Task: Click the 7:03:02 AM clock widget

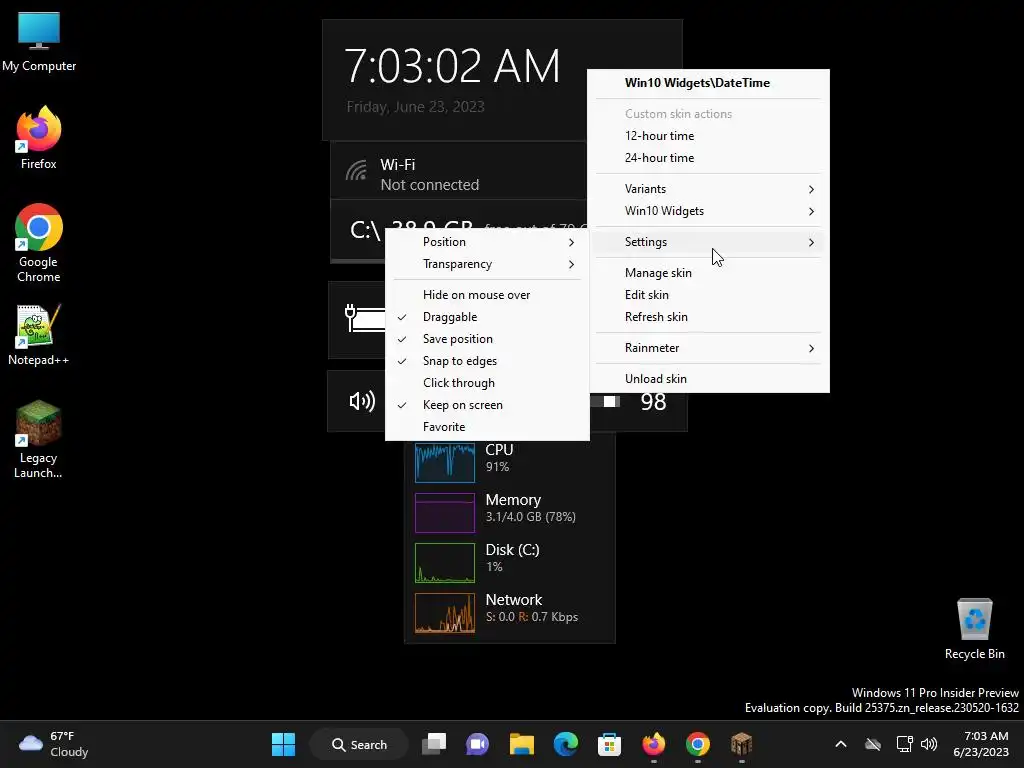Action: pos(452,65)
